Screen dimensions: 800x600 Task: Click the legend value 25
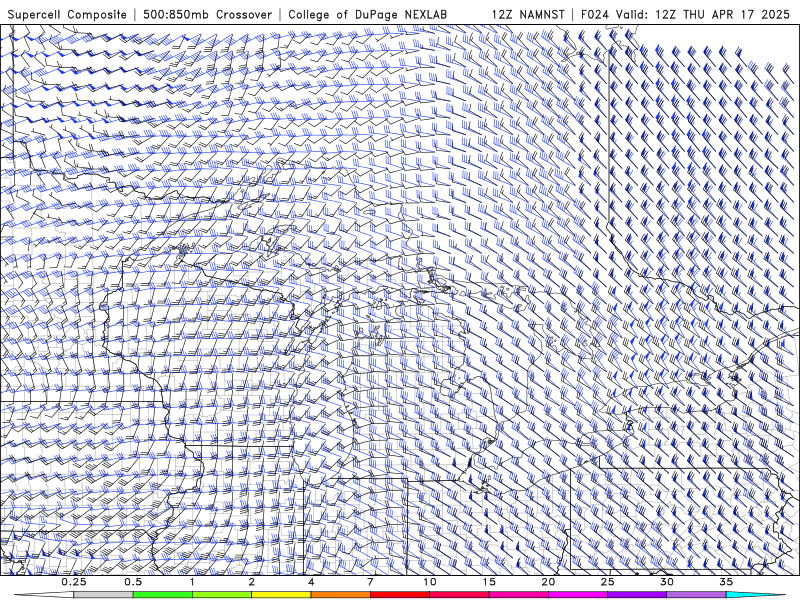(x=607, y=582)
